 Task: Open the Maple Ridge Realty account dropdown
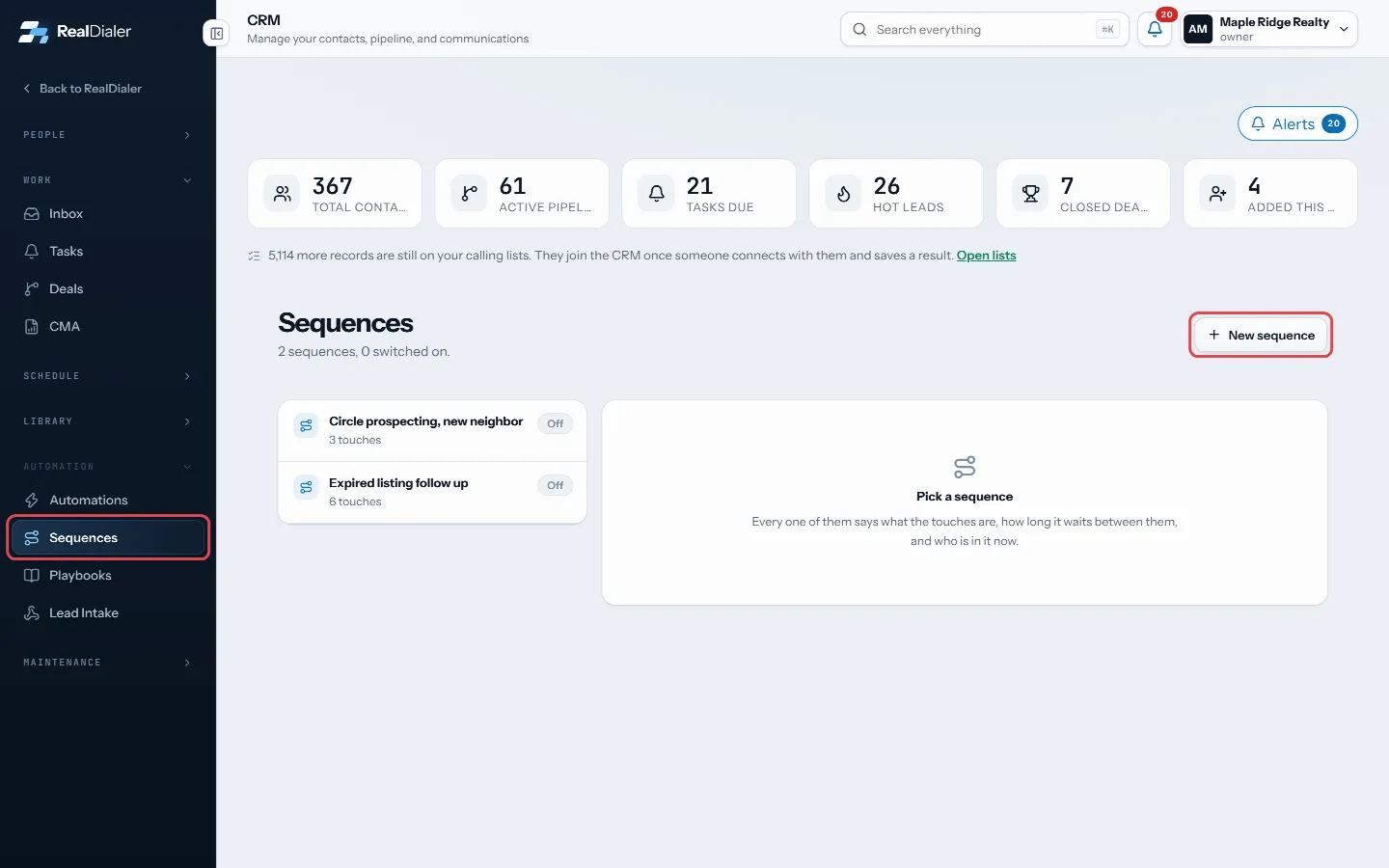click(x=1269, y=29)
